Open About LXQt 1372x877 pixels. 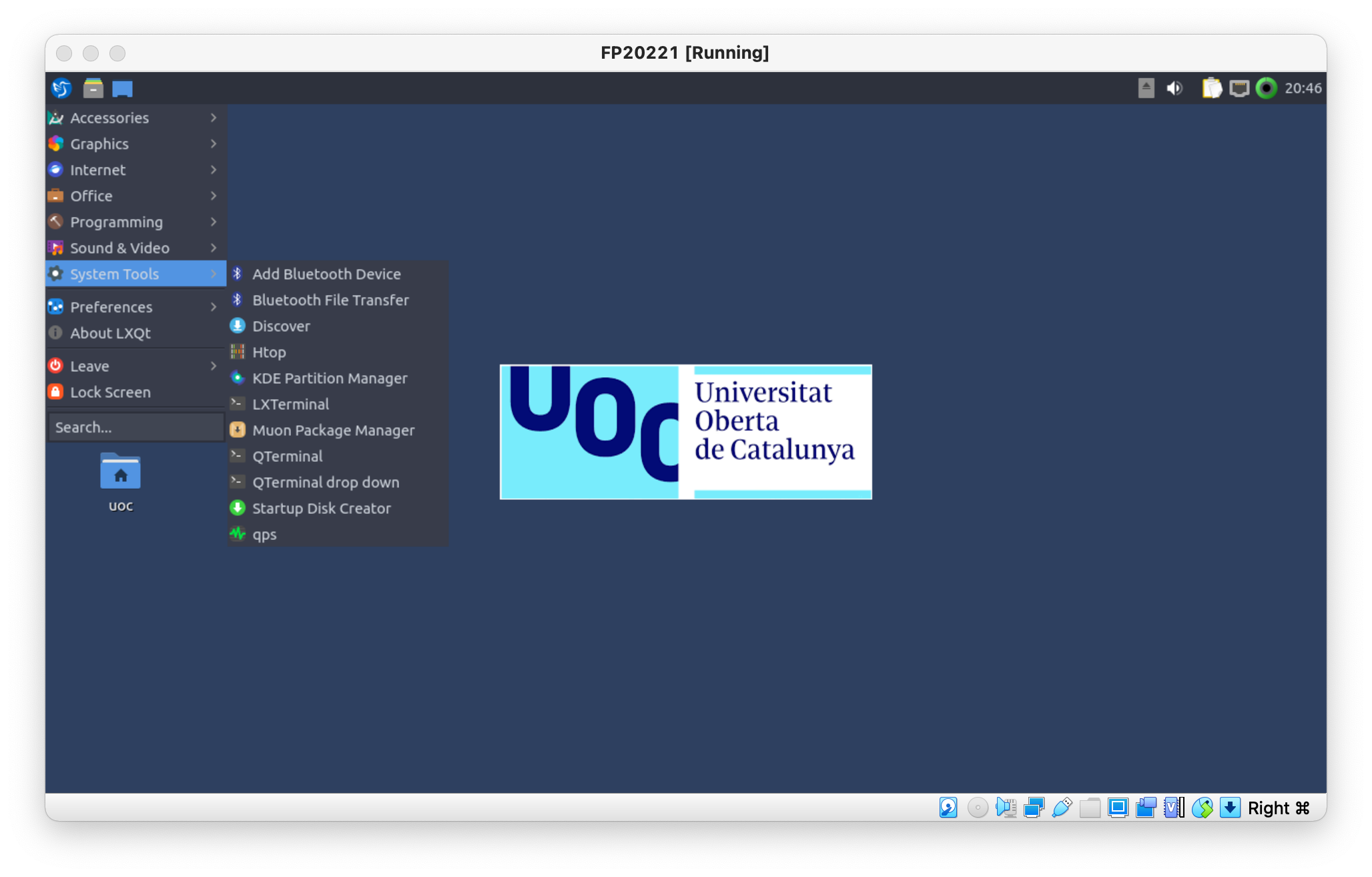[x=110, y=333]
